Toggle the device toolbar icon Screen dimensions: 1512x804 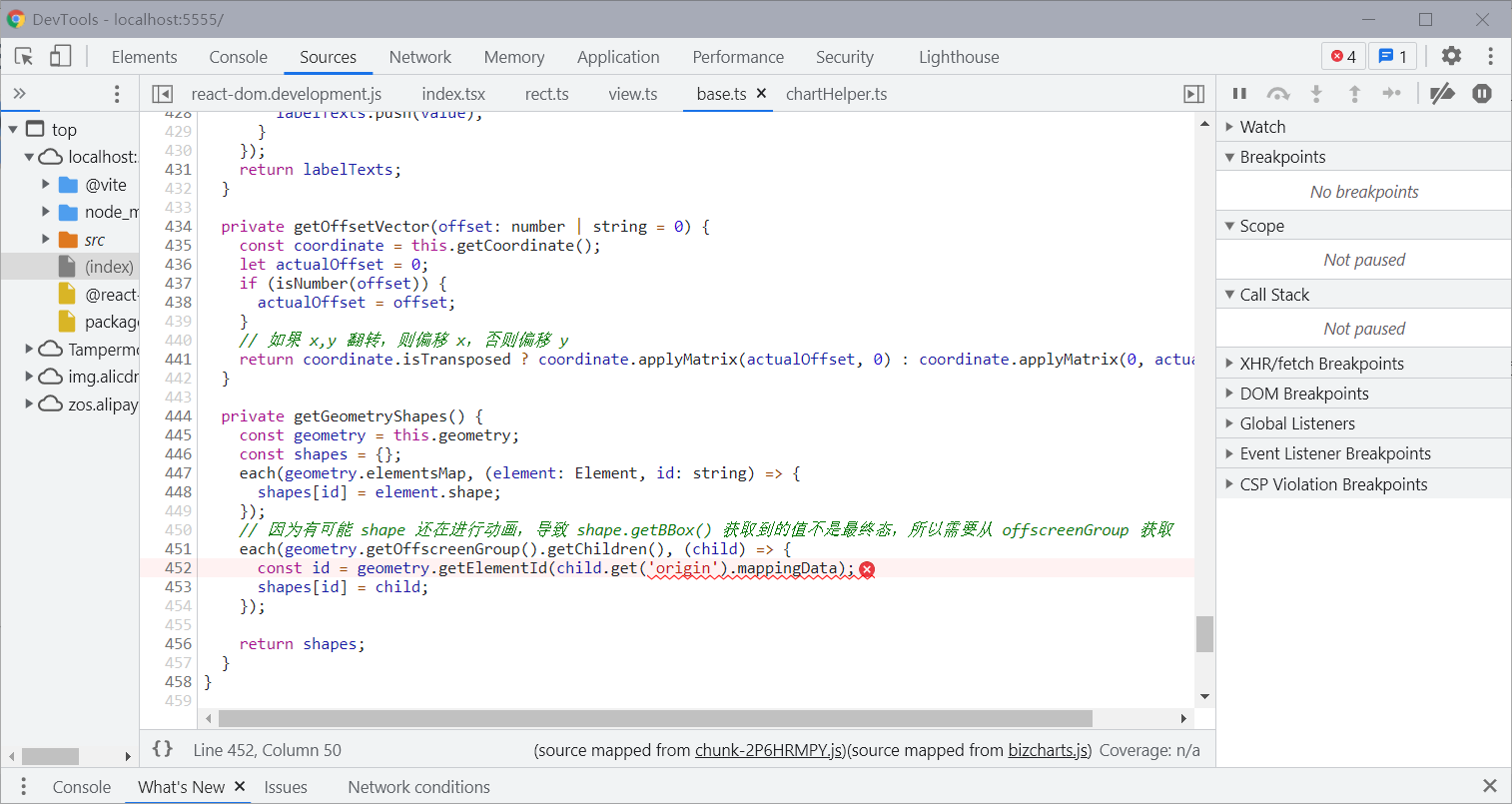pos(61,57)
